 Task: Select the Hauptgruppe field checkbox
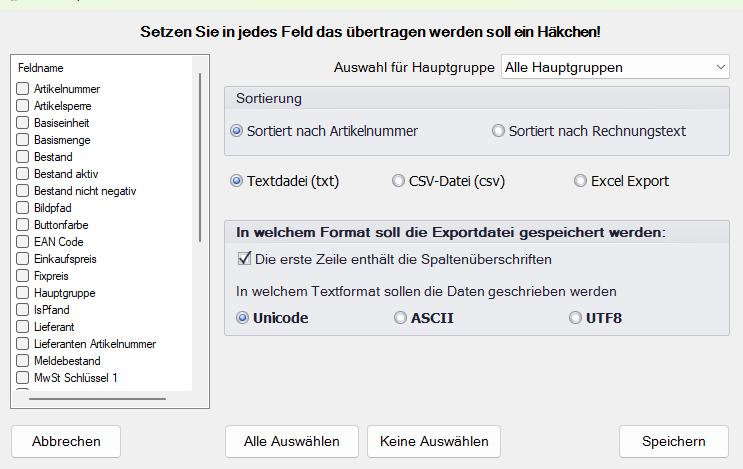click(x=23, y=293)
